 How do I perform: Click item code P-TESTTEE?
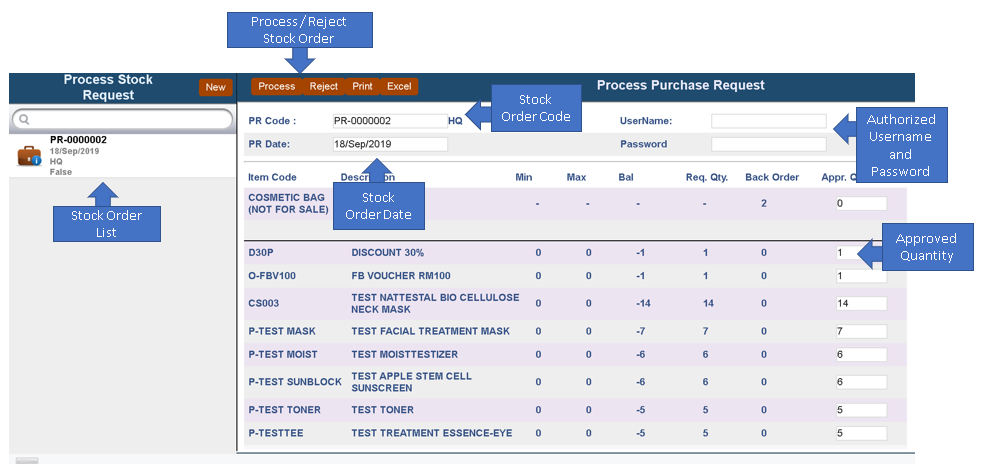click(276, 433)
